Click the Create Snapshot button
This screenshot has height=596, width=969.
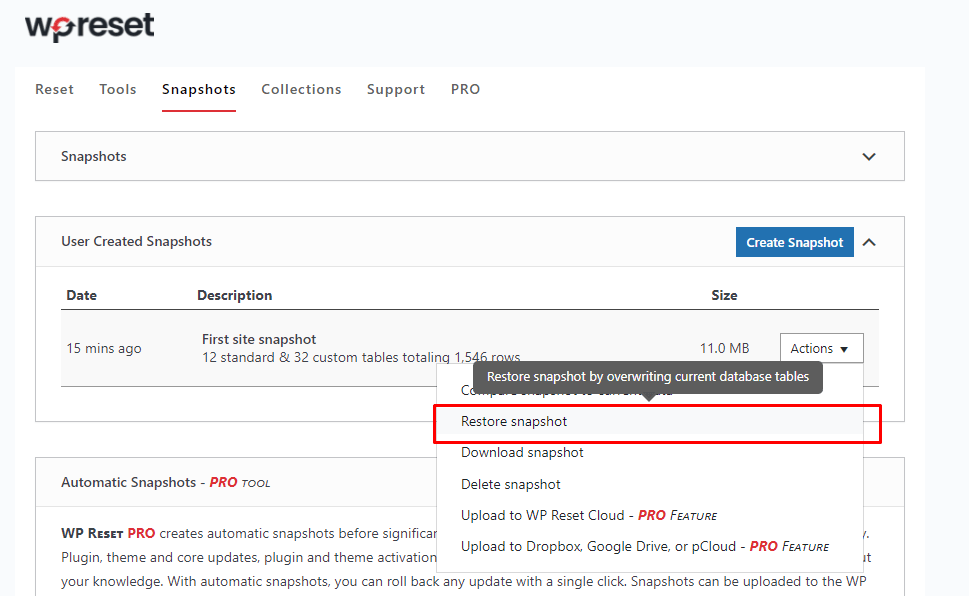point(794,242)
